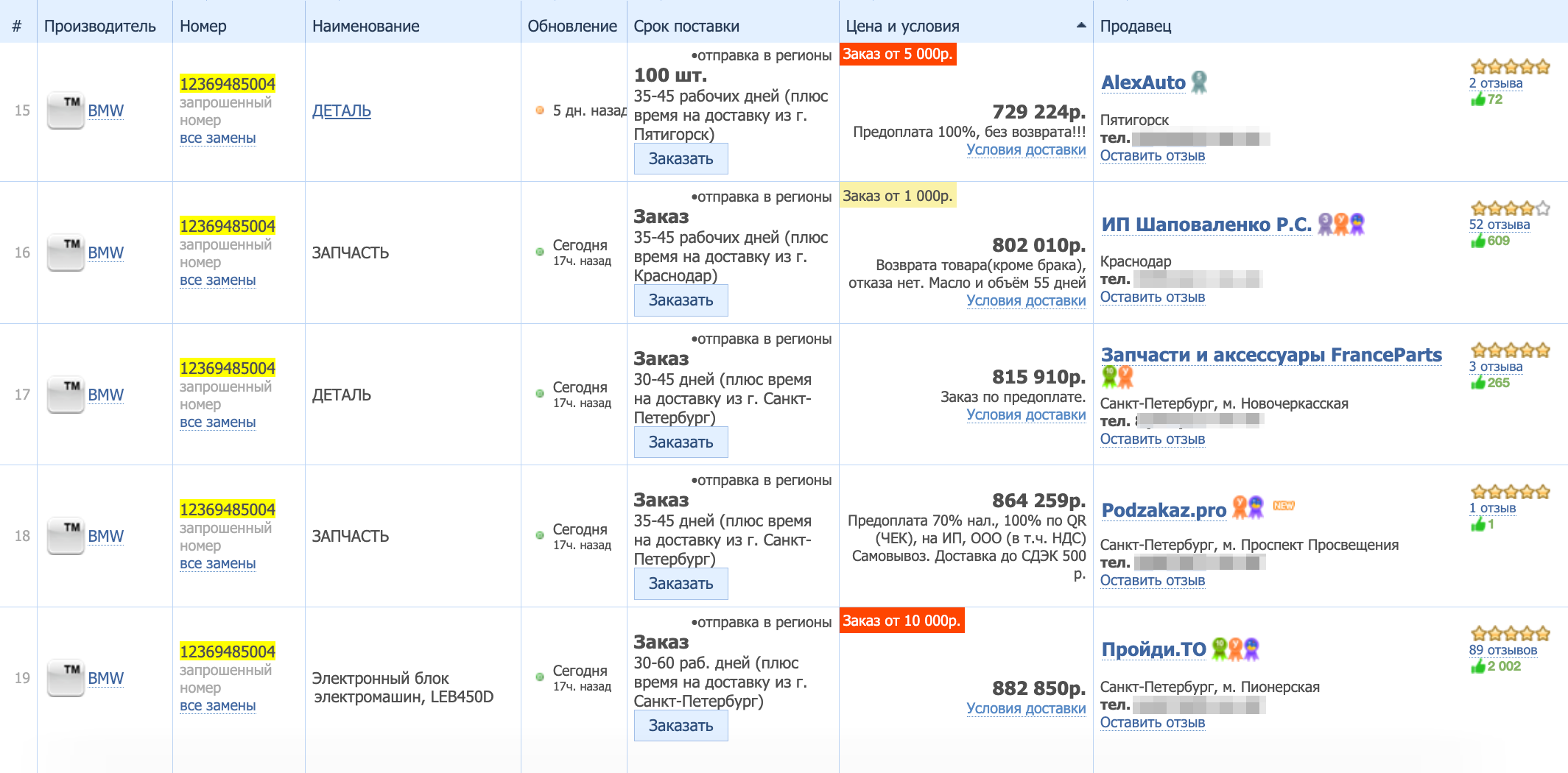Open the ИП Шаповаленко Р.С. seller page

[1206, 225]
